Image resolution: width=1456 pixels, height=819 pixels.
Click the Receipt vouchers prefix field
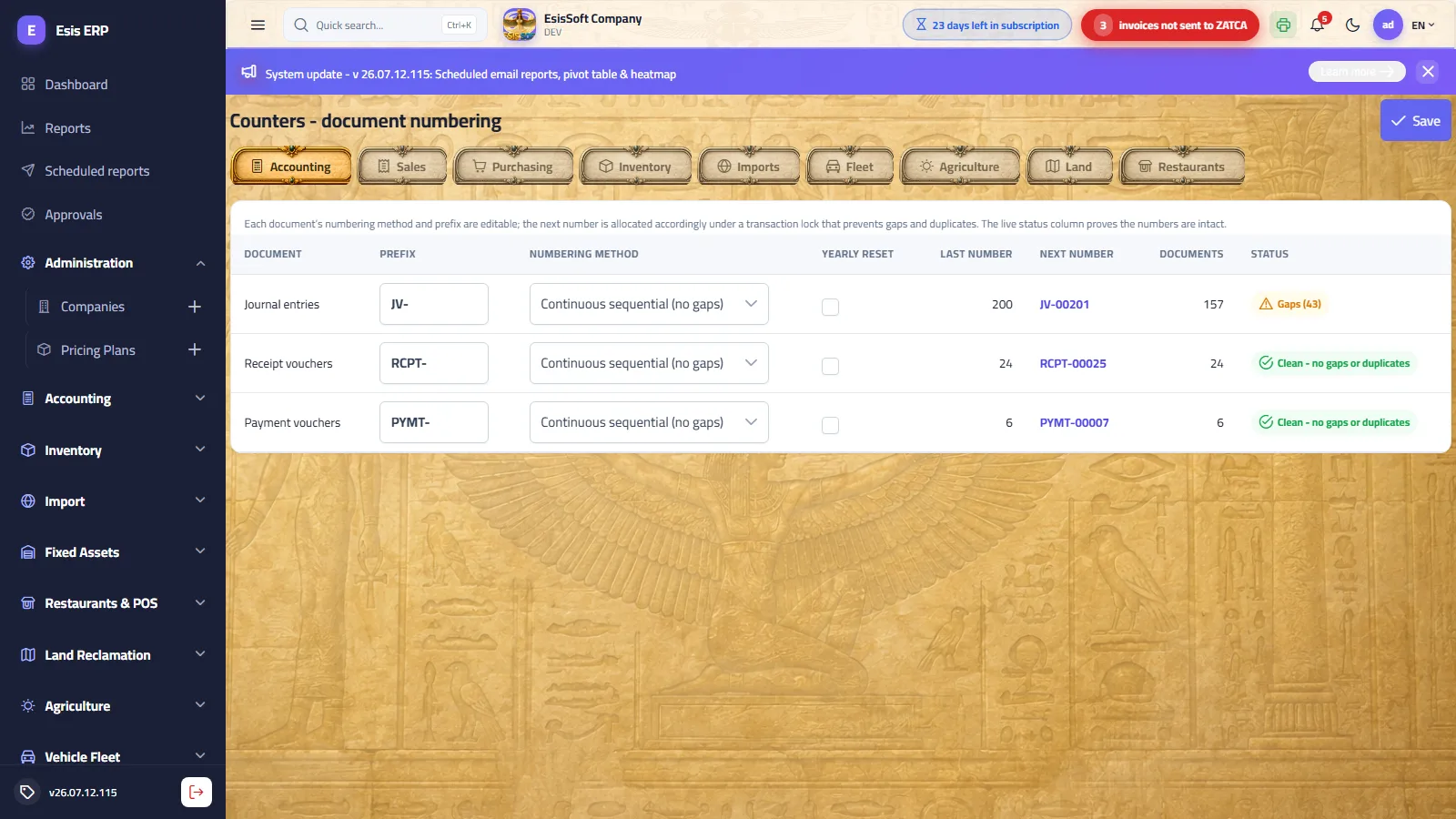pos(434,363)
